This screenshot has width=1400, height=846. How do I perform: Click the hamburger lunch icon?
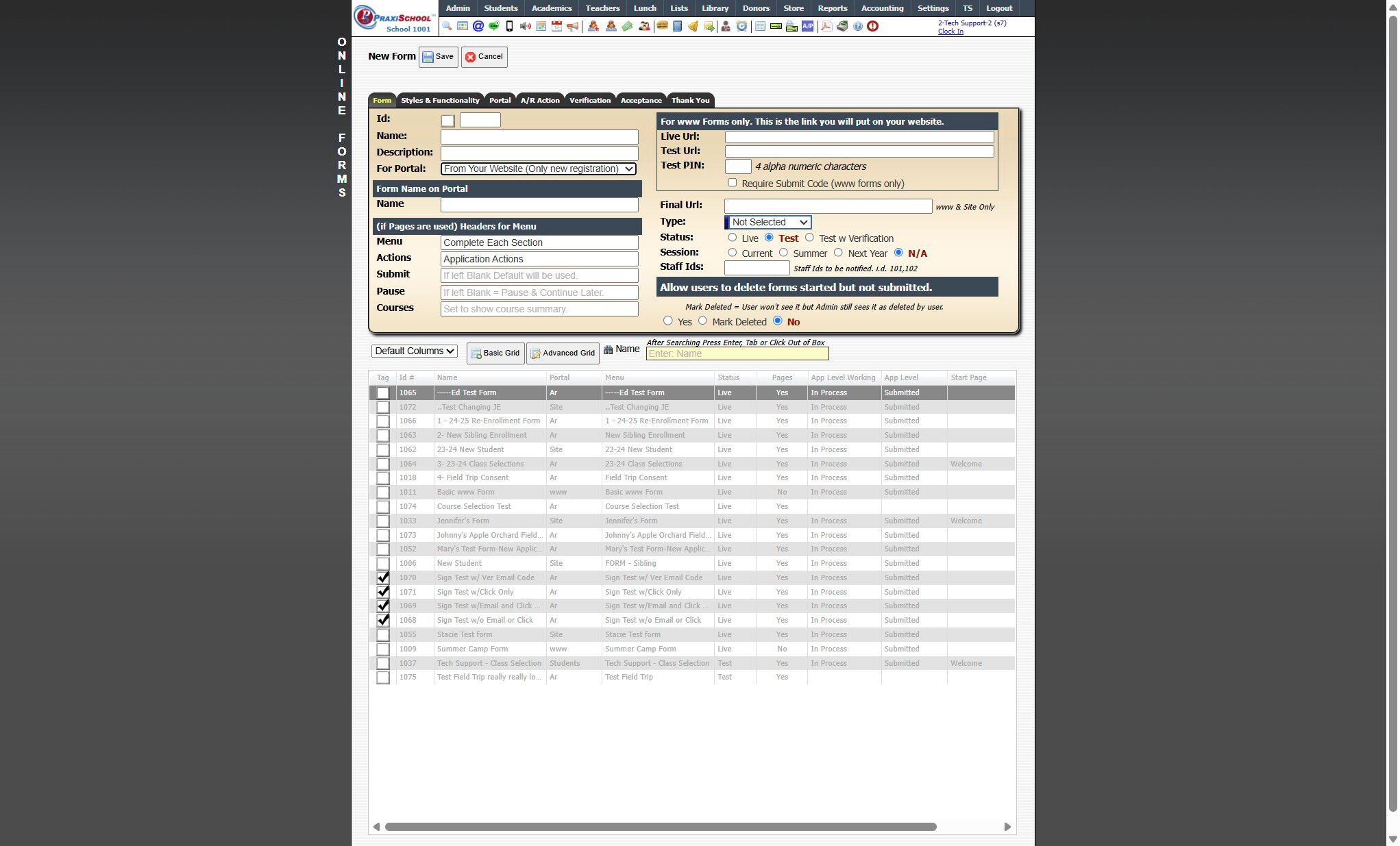(x=662, y=26)
